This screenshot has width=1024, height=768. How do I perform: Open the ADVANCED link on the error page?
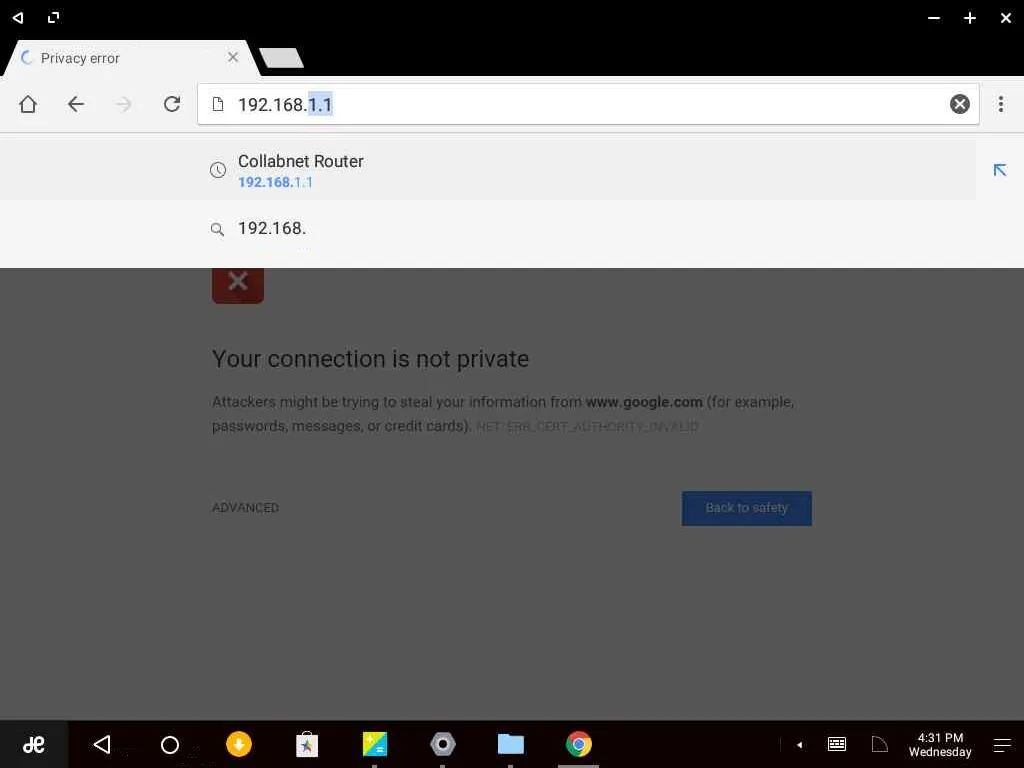246,507
